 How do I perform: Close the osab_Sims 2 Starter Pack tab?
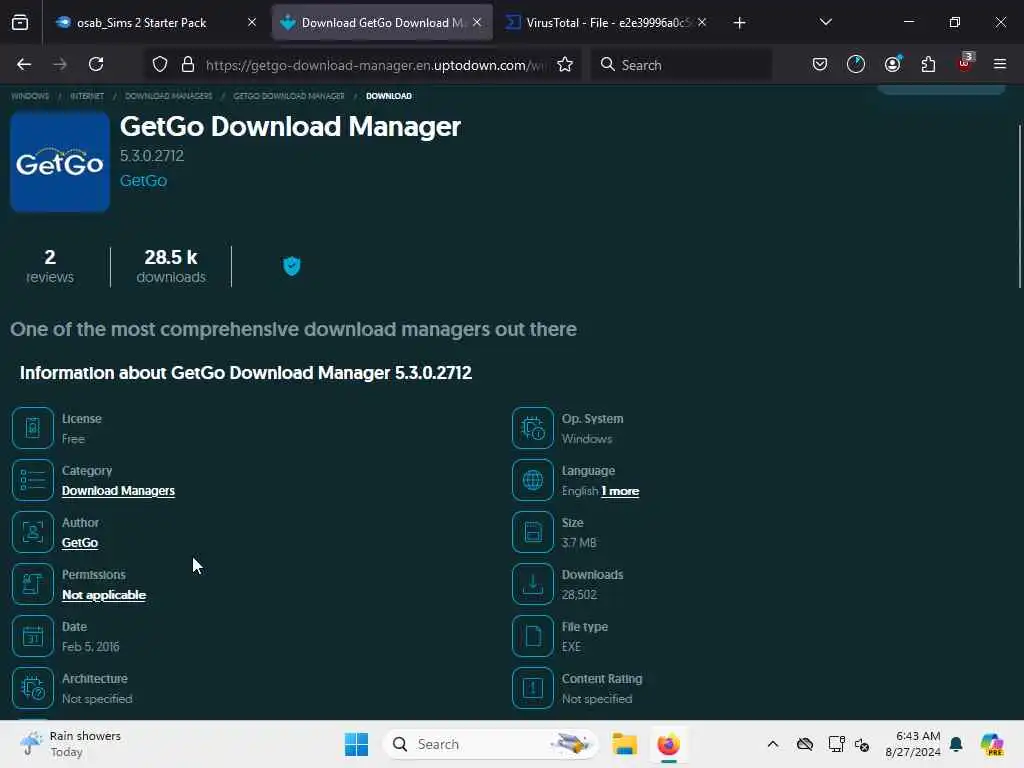(x=252, y=22)
